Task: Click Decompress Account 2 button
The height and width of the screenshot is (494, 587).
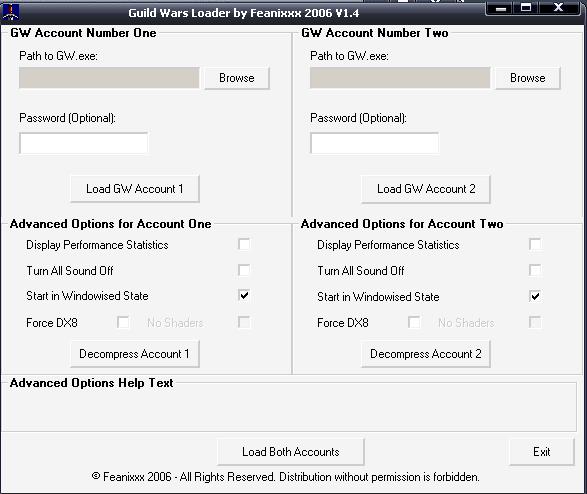Action: click(426, 354)
